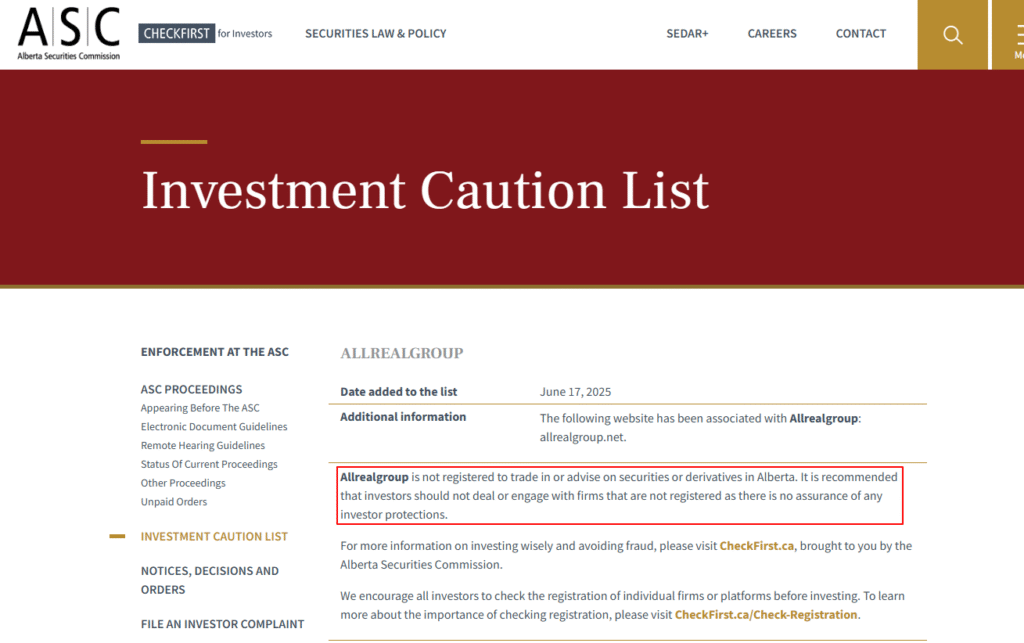This screenshot has width=1024, height=643.
Task: Open Remote Hearing Guidelines
Action: coord(202,445)
